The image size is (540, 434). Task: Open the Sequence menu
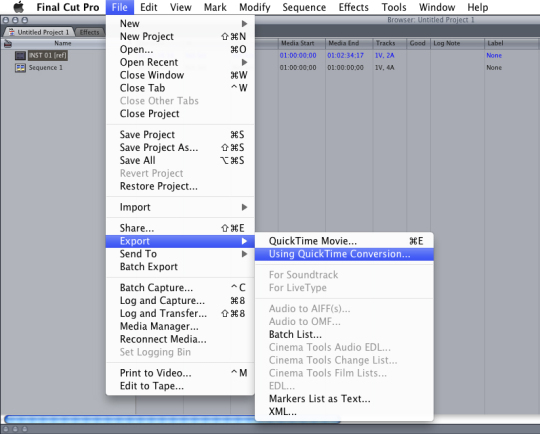[304, 7]
